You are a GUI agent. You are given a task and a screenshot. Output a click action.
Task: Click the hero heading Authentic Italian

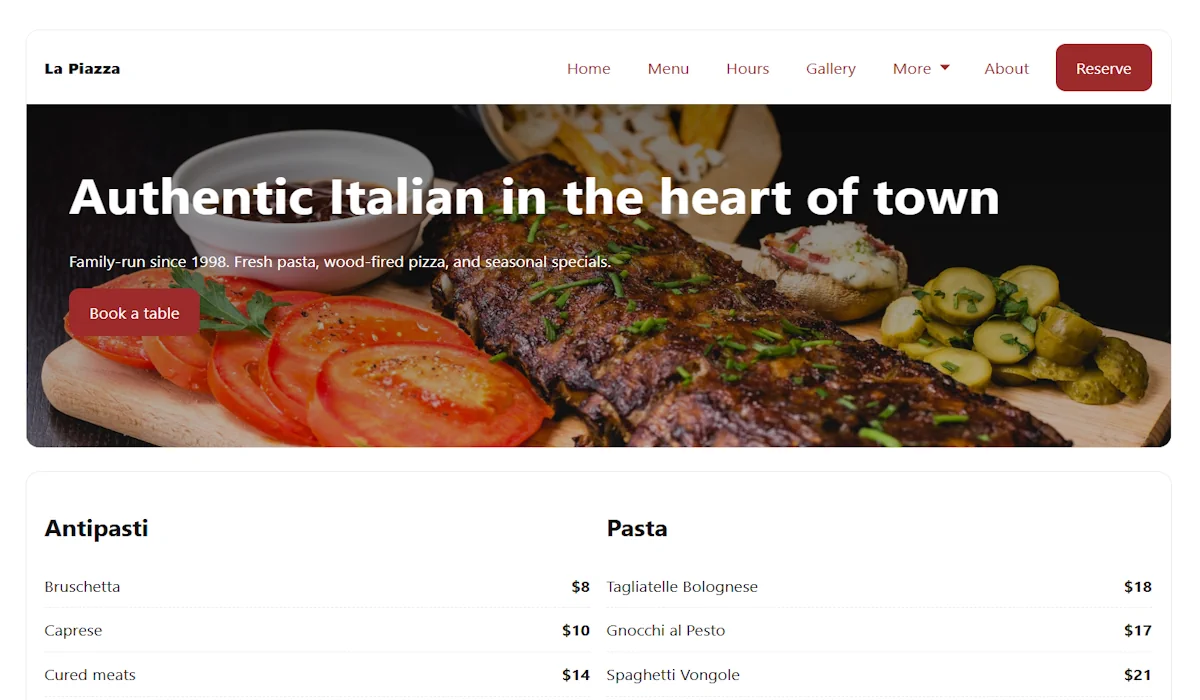534,196
